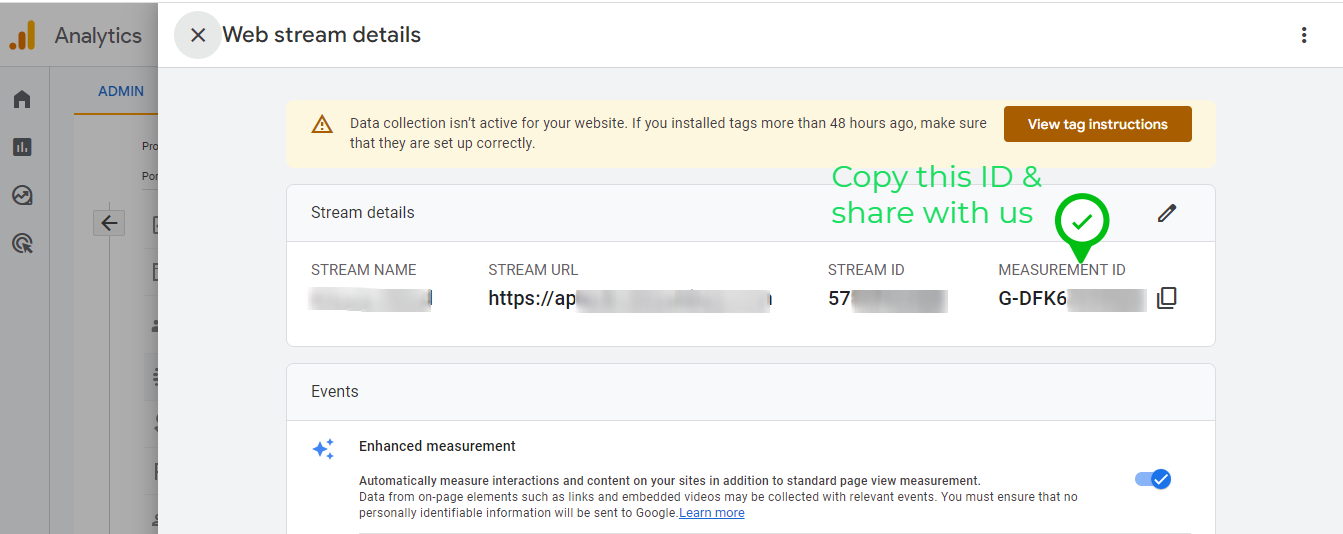Click the Events section heading
This screenshot has height=534, width=1343.
[x=334, y=391]
